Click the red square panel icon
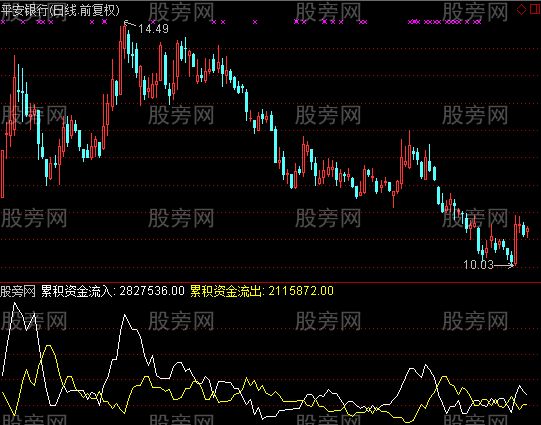The image size is (541, 425). 535,9
